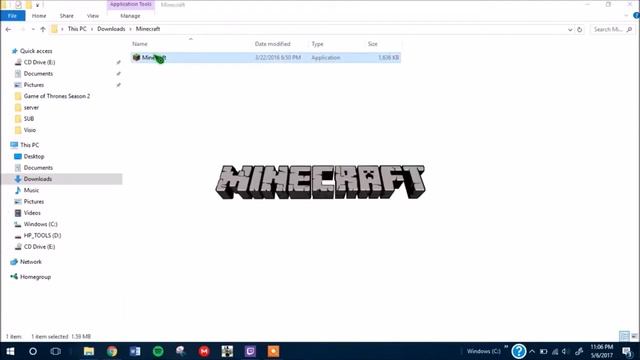Open the Videos folder in sidebar
The image size is (640, 360).
point(32,213)
